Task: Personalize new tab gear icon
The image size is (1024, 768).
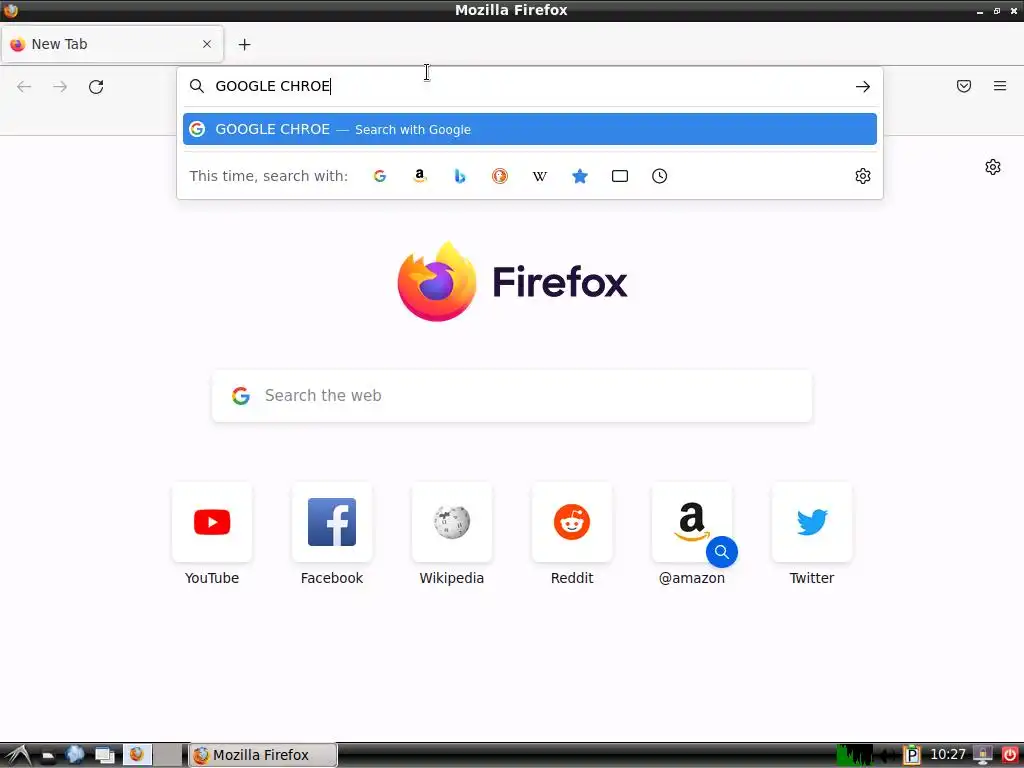Action: (x=993, y=167)
